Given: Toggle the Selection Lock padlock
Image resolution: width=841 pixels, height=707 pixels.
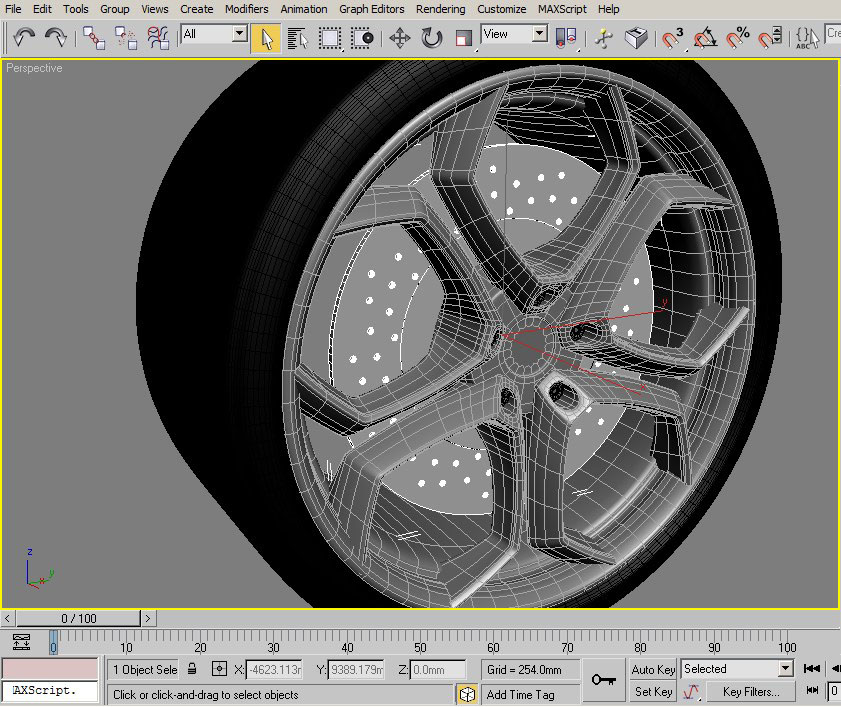Looking at the screenshot, I should coord(192,669).
